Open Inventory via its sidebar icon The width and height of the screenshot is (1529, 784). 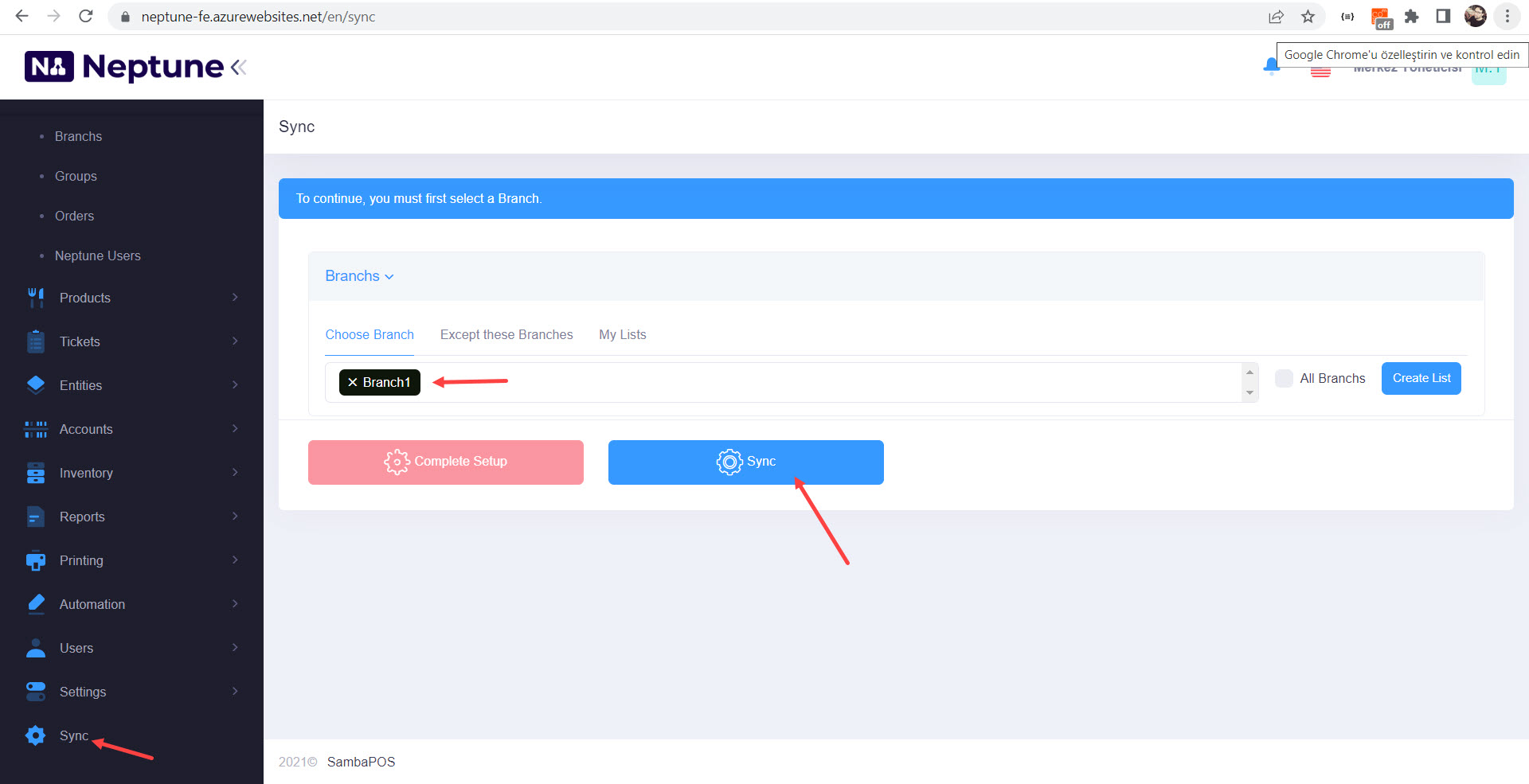36,473
